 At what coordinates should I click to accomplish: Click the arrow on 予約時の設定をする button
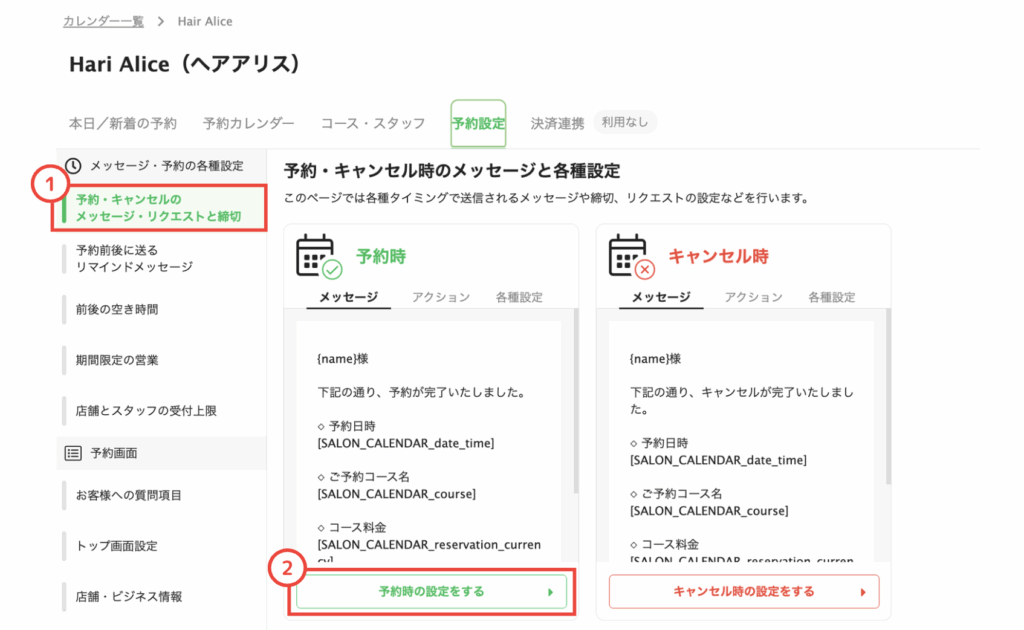click(x=549, y=592)
